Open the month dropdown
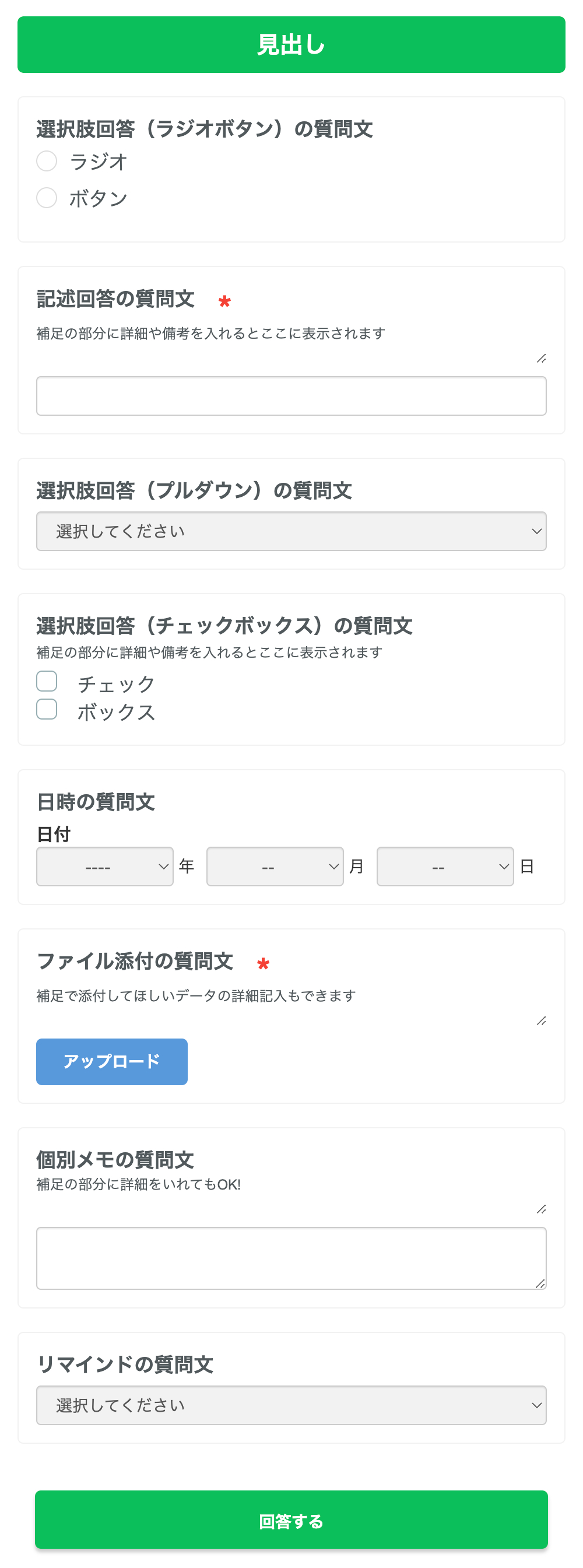This screenshot has height=1568, width=583. coord(275,866)
